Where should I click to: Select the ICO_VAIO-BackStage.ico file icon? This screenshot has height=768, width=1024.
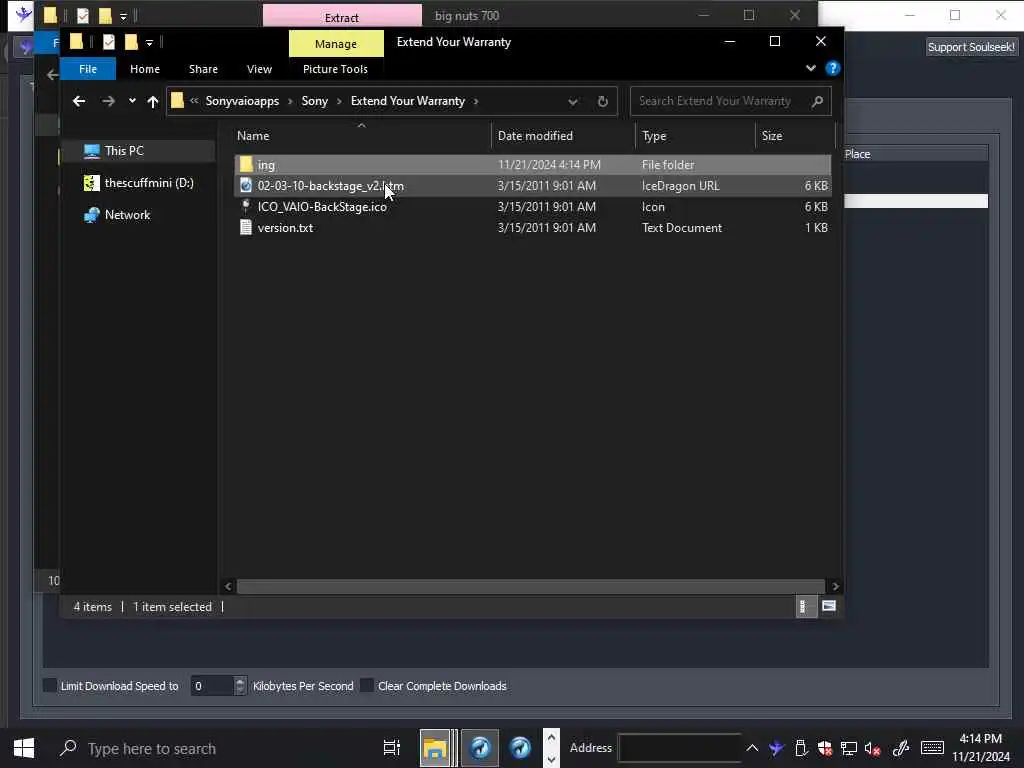(246, 206)
